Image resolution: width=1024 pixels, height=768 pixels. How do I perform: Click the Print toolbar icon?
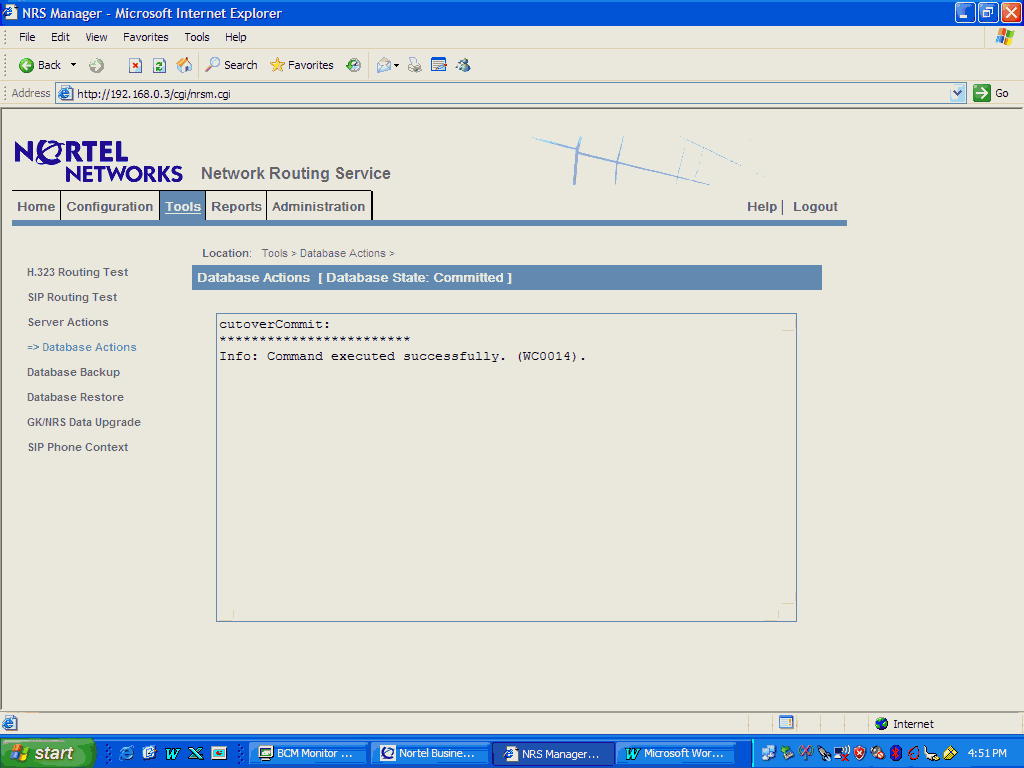tap(415, 65)
